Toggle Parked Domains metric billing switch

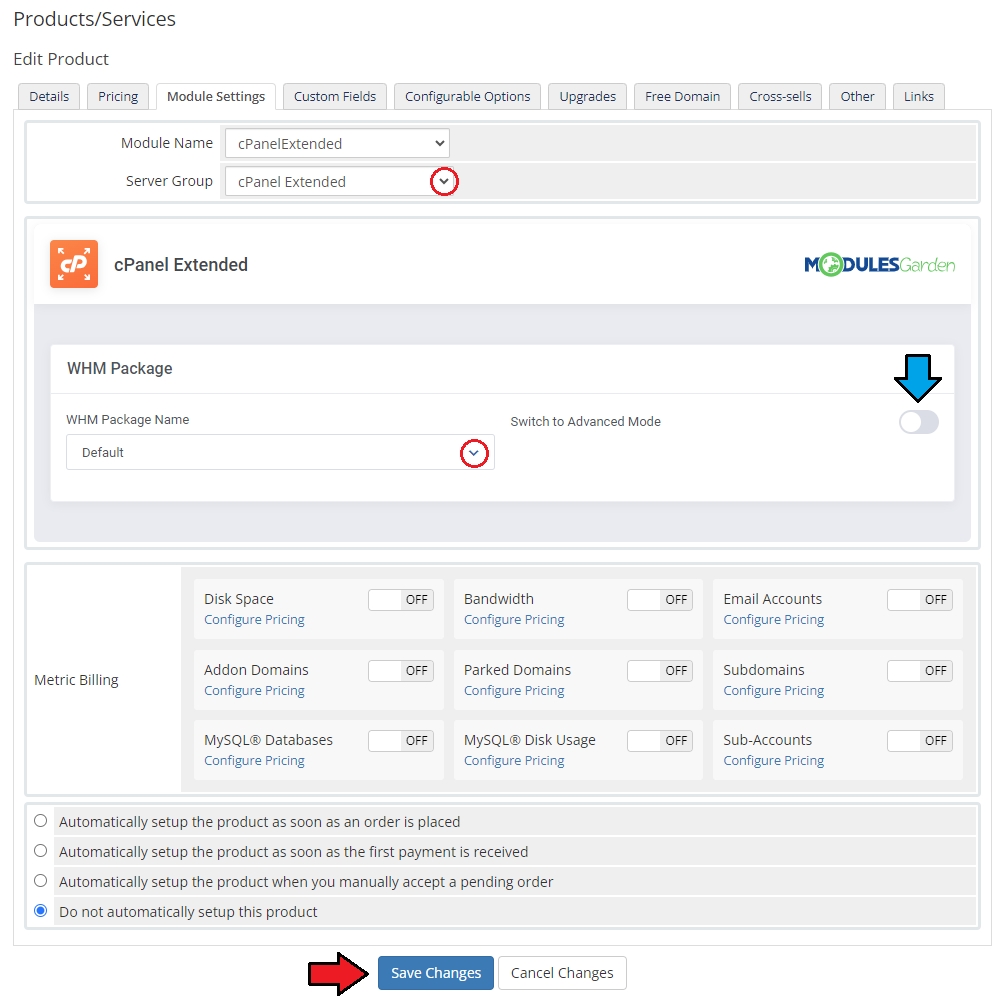click(660, 670)
